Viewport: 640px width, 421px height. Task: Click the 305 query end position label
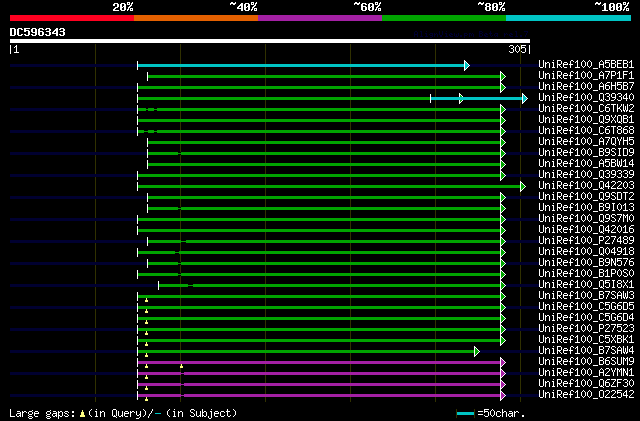[517, 49]
